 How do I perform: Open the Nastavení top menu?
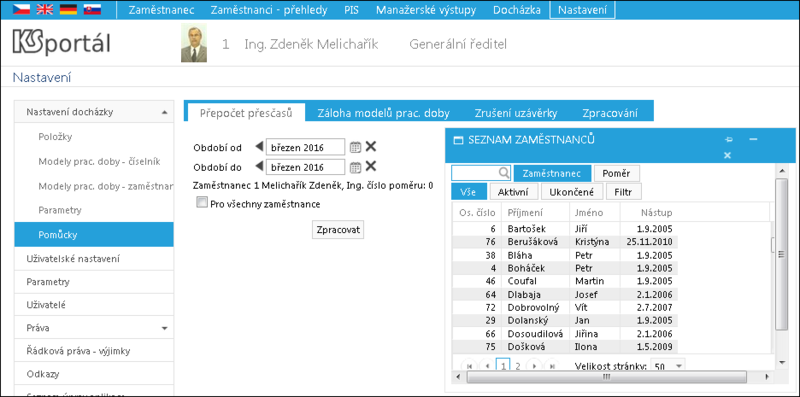tap(582, 10)
